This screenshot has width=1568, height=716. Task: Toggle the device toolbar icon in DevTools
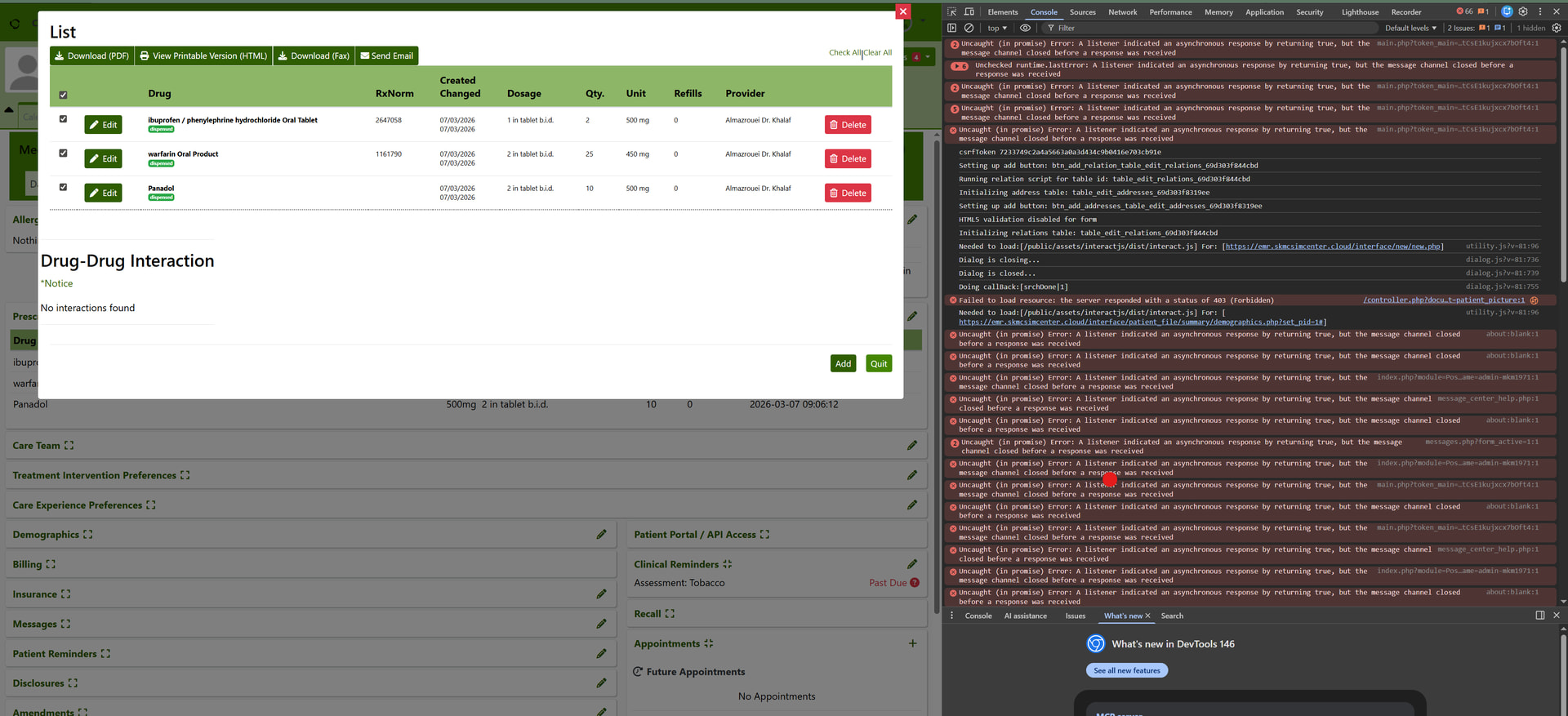[x=969, y=12]
